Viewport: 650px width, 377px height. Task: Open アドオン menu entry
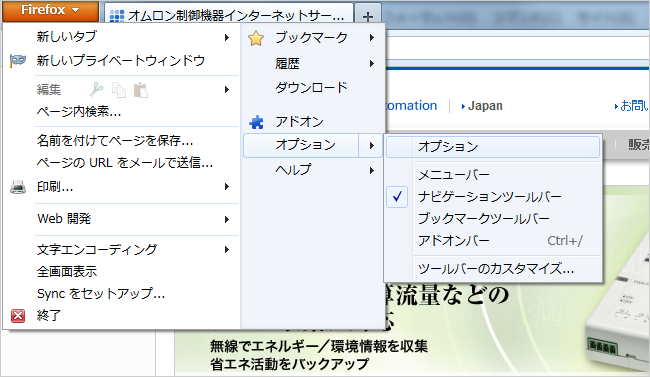299,122
